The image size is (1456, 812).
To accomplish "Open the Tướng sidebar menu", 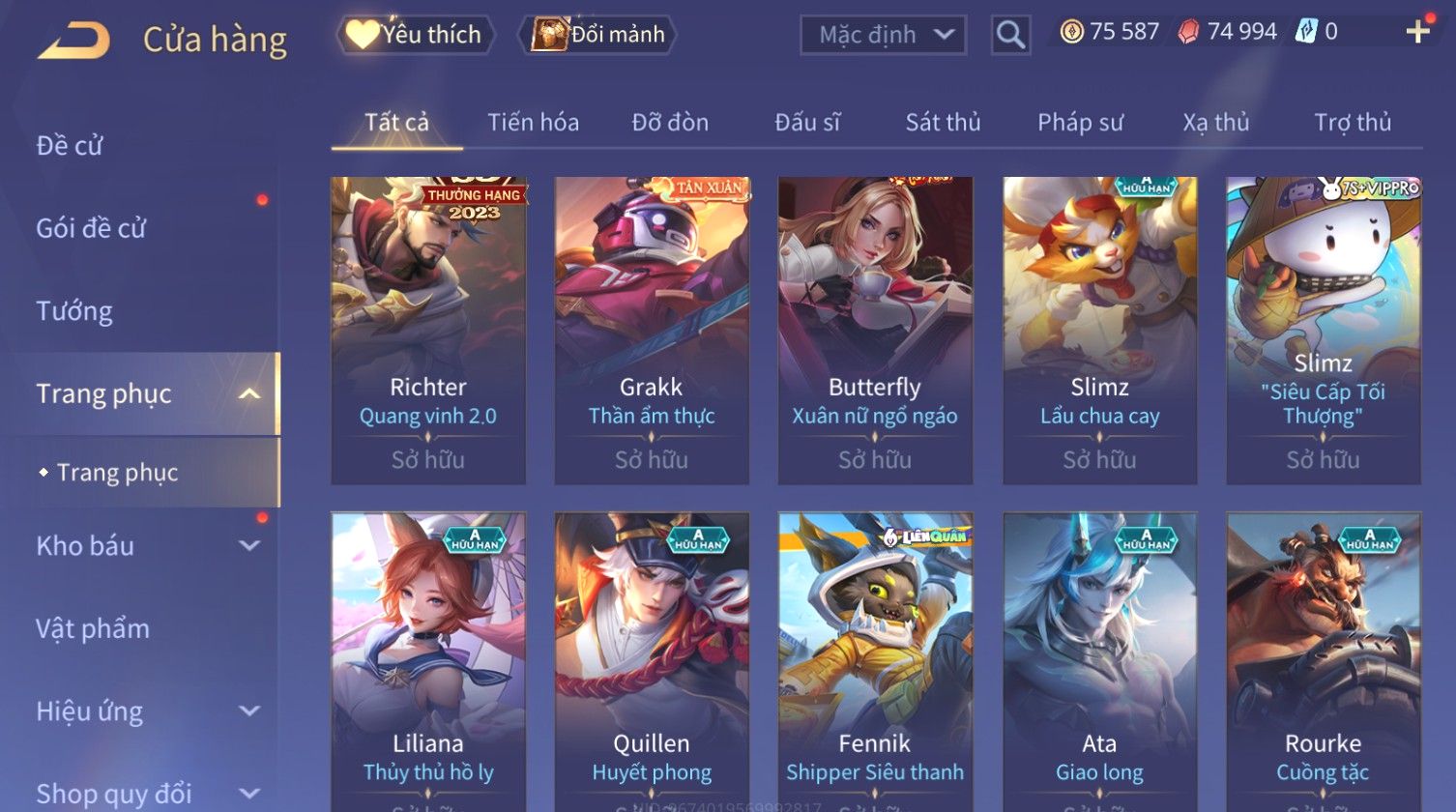I will (x=74, y=310).
